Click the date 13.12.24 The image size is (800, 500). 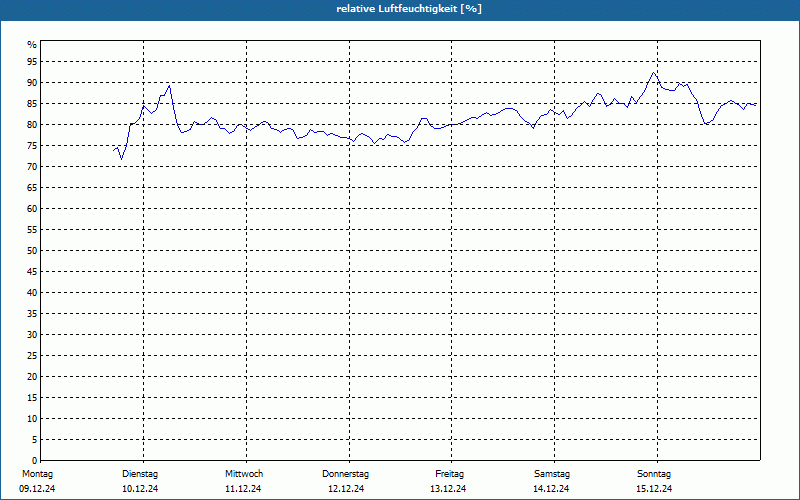[448, 489]
